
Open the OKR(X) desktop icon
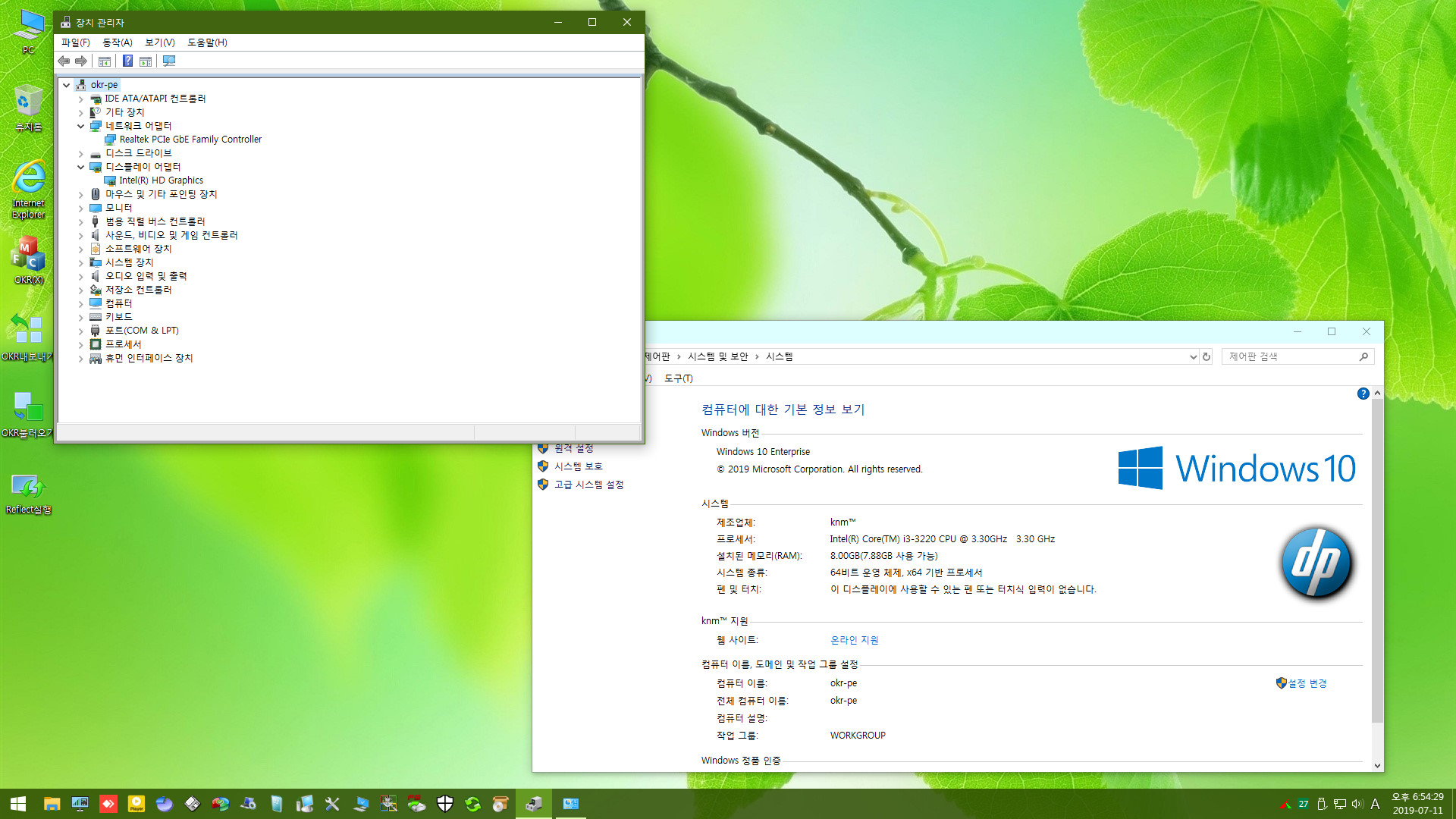tap(29, 260)
